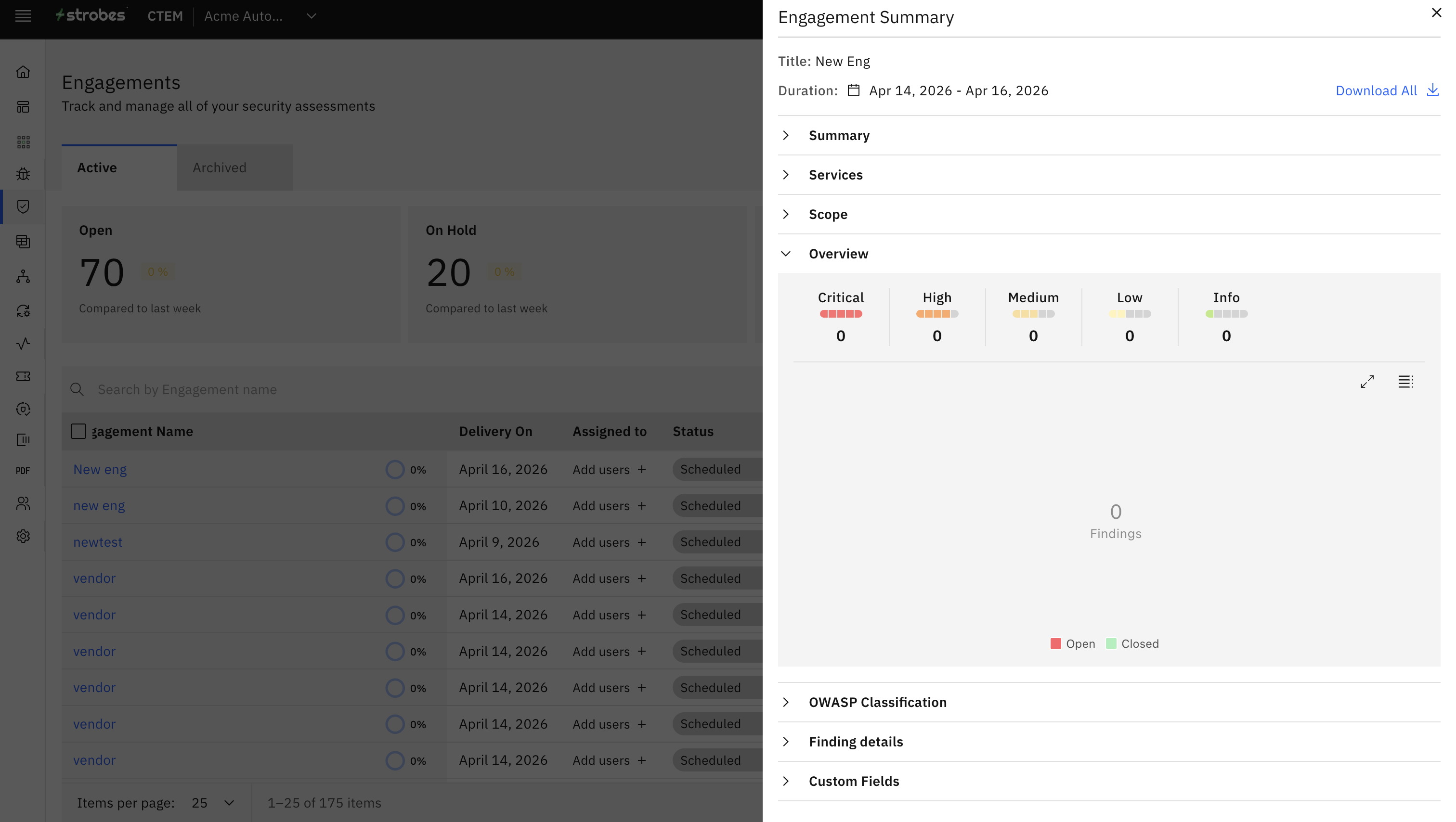
Task: Open the settings gear in the sidebar
Action: 23,536
